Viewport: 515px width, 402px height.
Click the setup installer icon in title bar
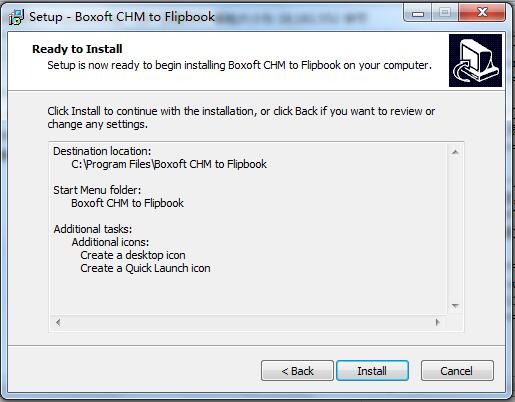(16, 17)
